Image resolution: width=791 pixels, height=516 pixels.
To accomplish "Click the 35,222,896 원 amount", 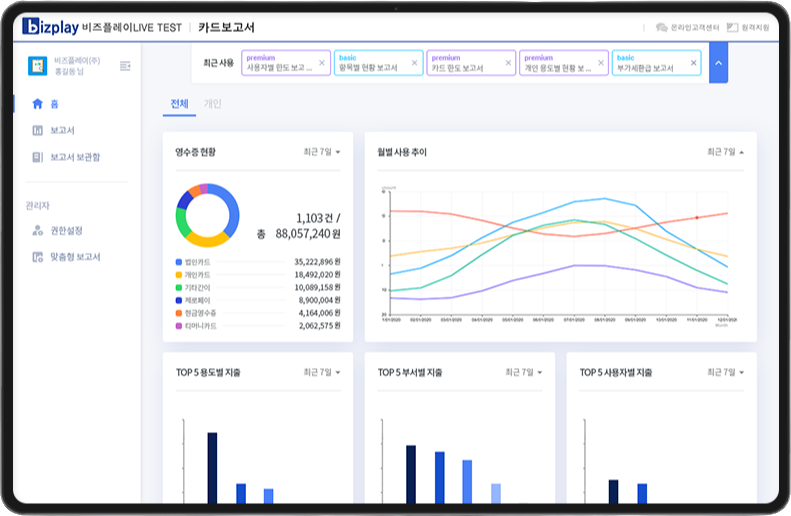I will click(x=317, y=262).
